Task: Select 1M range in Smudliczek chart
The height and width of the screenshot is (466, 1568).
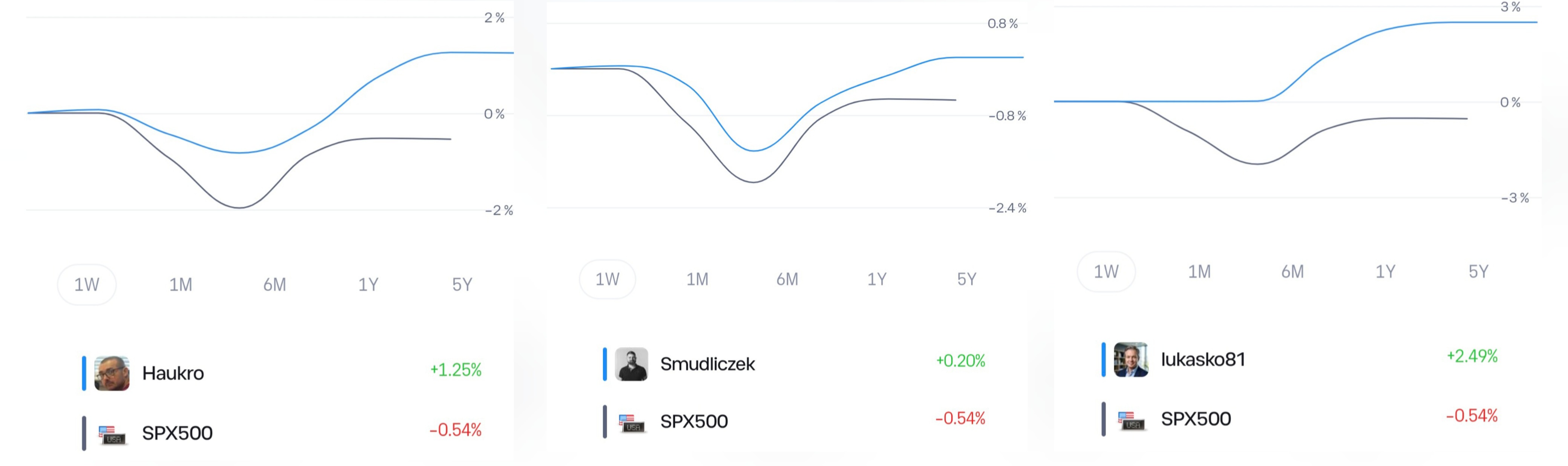Action: 698,279
